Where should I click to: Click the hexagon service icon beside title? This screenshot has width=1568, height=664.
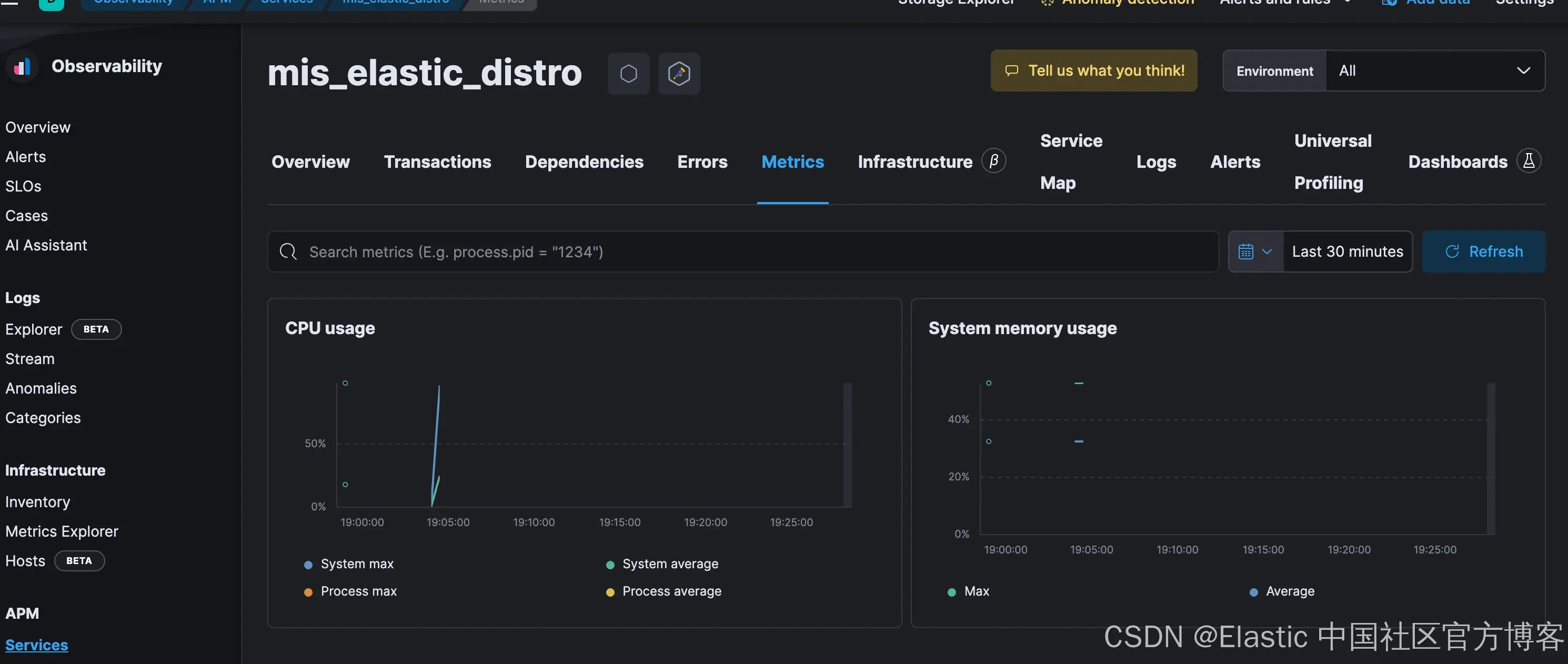coord(628,74)
